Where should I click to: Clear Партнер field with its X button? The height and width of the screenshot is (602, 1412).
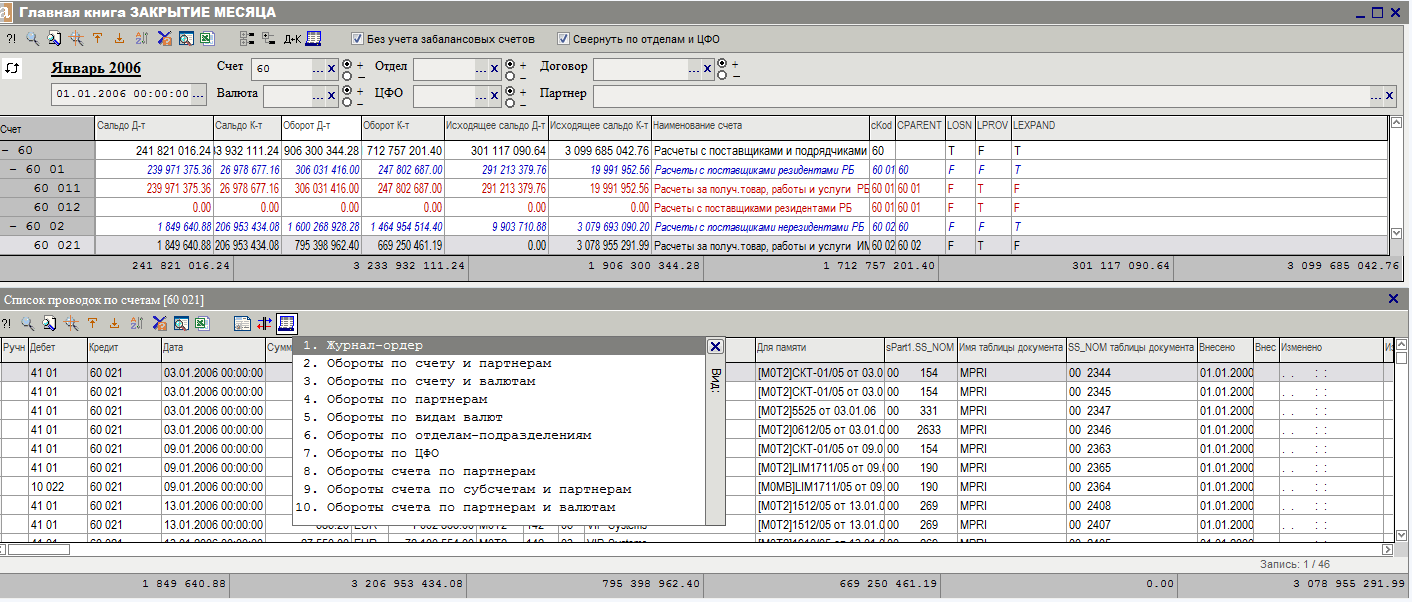(x=1389, y=96)
